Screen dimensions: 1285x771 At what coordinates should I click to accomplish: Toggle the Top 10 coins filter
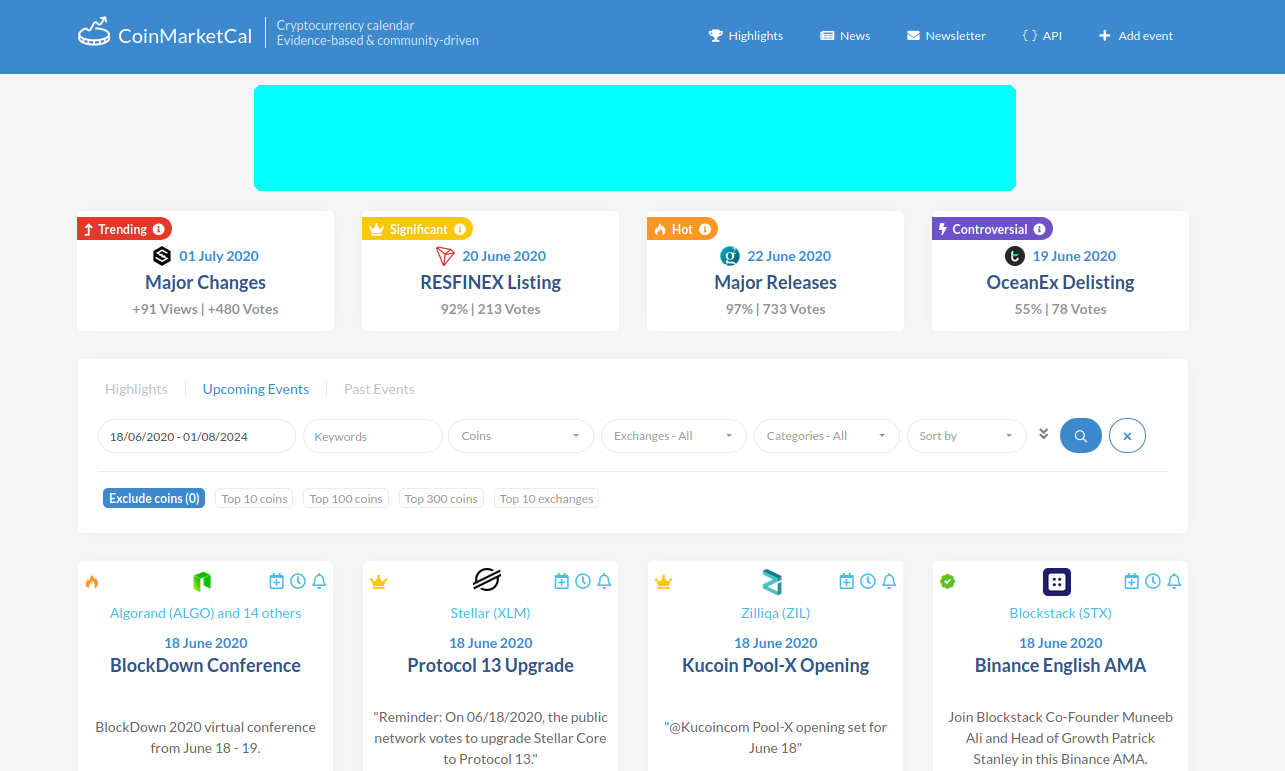[254, 498]
